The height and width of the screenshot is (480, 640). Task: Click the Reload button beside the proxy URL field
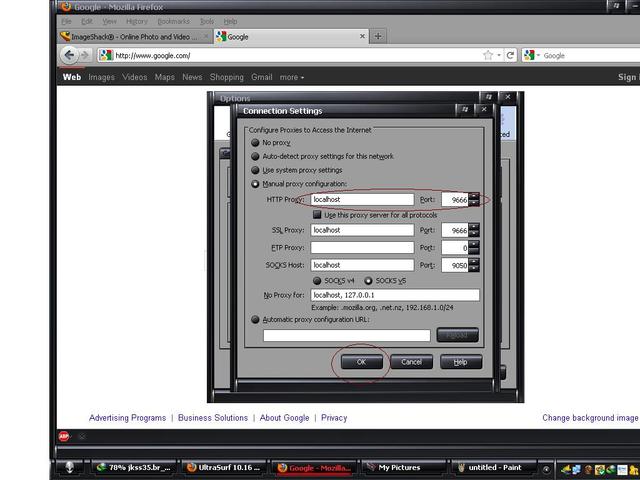click(458, 335)
